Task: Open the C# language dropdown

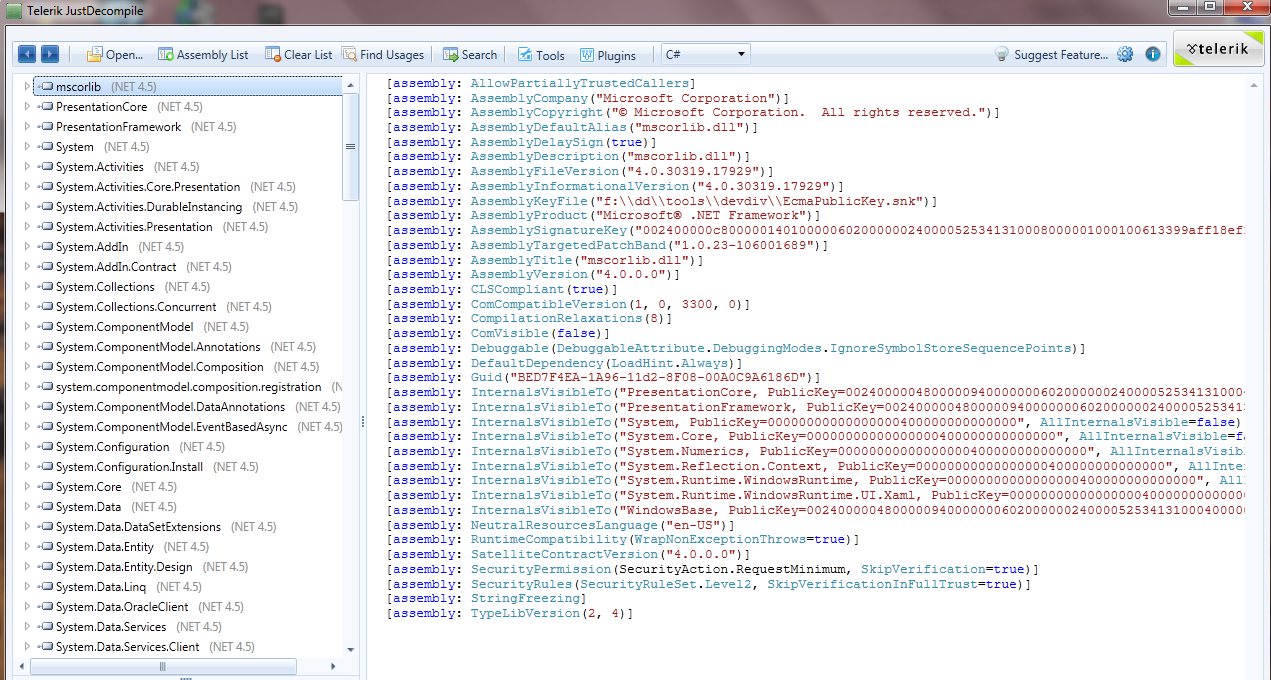Action: 738,54
